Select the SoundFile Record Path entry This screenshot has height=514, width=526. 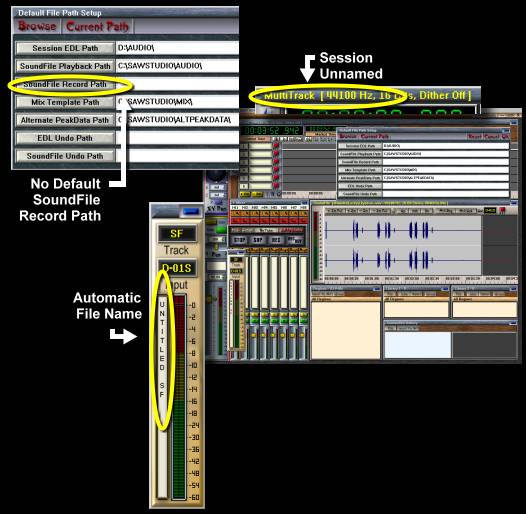click(x=65, y=84)
